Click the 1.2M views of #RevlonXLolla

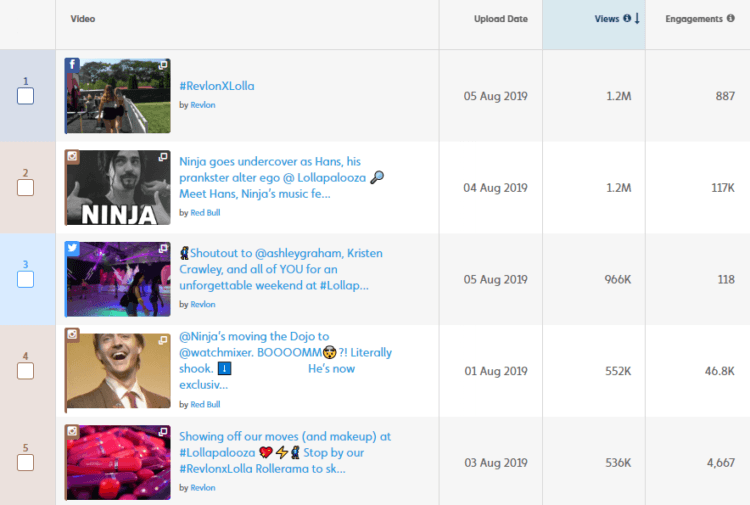[x=618, y=96]
